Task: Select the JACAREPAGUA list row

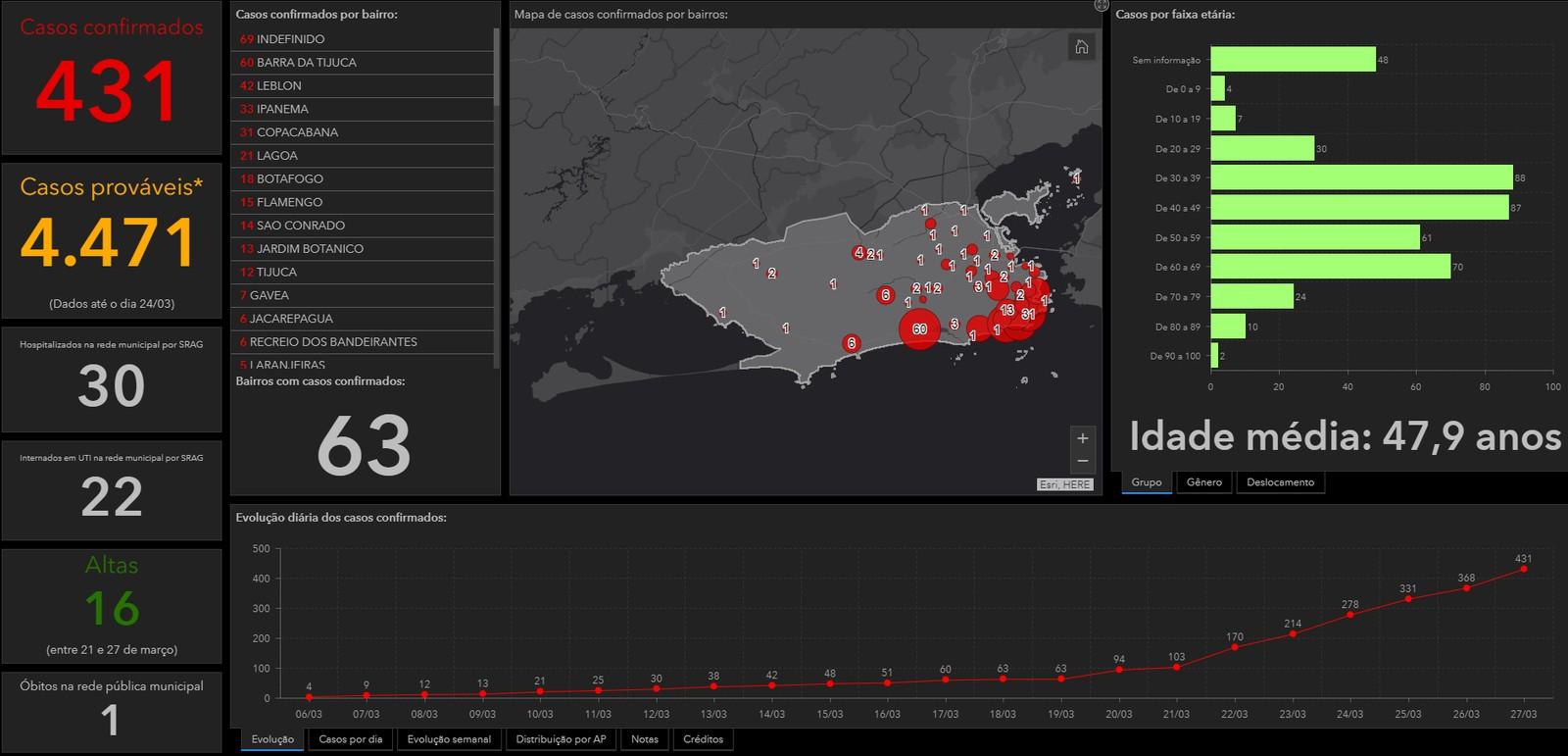Action: (x=363, y=319)
